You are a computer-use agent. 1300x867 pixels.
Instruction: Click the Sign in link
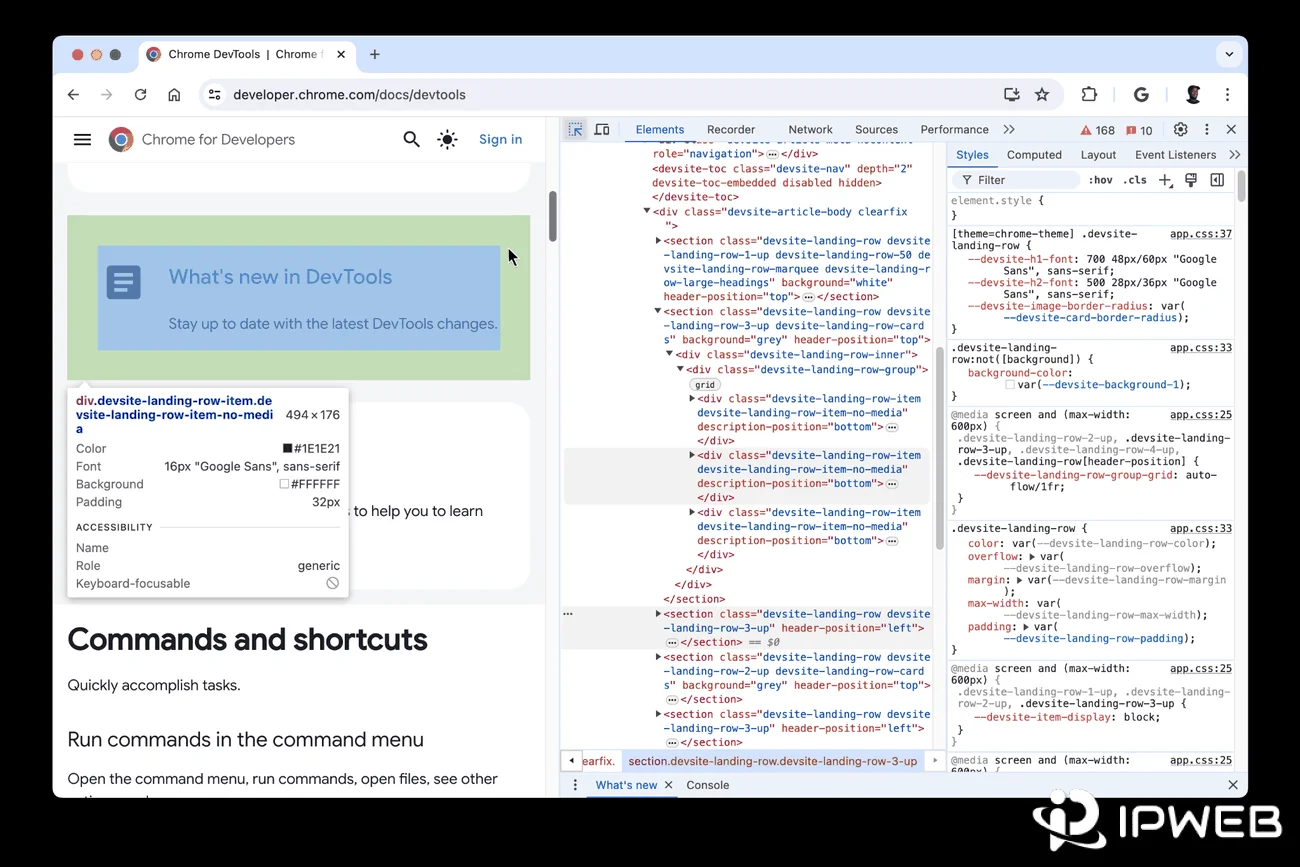(500, 139)
